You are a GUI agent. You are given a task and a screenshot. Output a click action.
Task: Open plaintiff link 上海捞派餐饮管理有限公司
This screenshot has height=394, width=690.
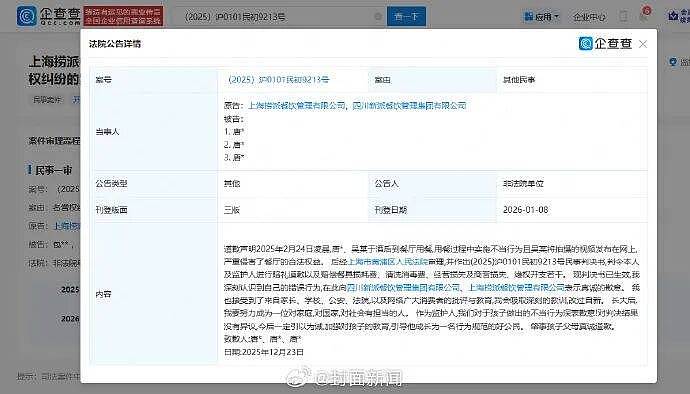[297, 106]
